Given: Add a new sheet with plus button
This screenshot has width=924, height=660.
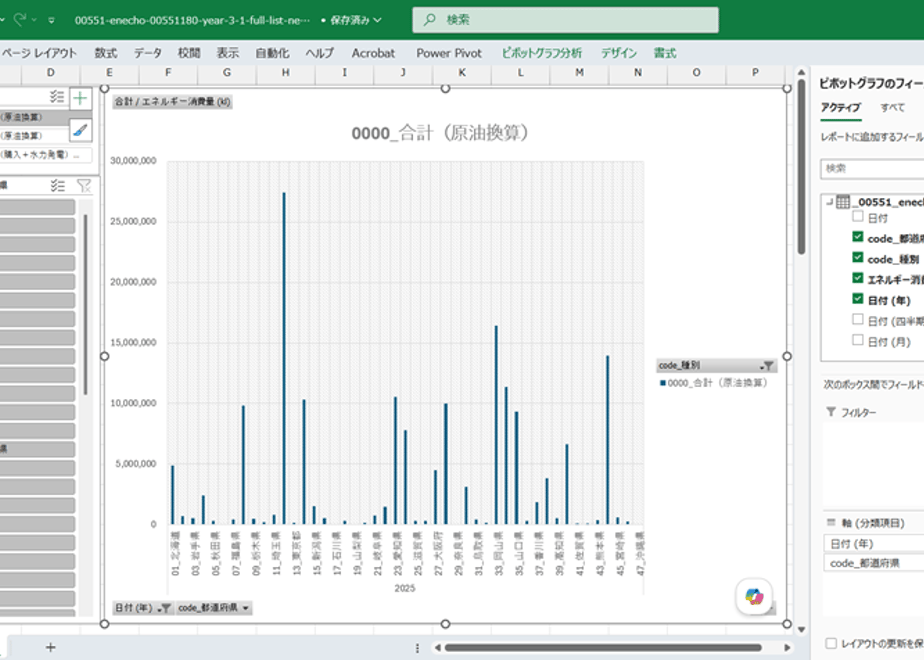Looking at the screenshot, I should [51, 648].
